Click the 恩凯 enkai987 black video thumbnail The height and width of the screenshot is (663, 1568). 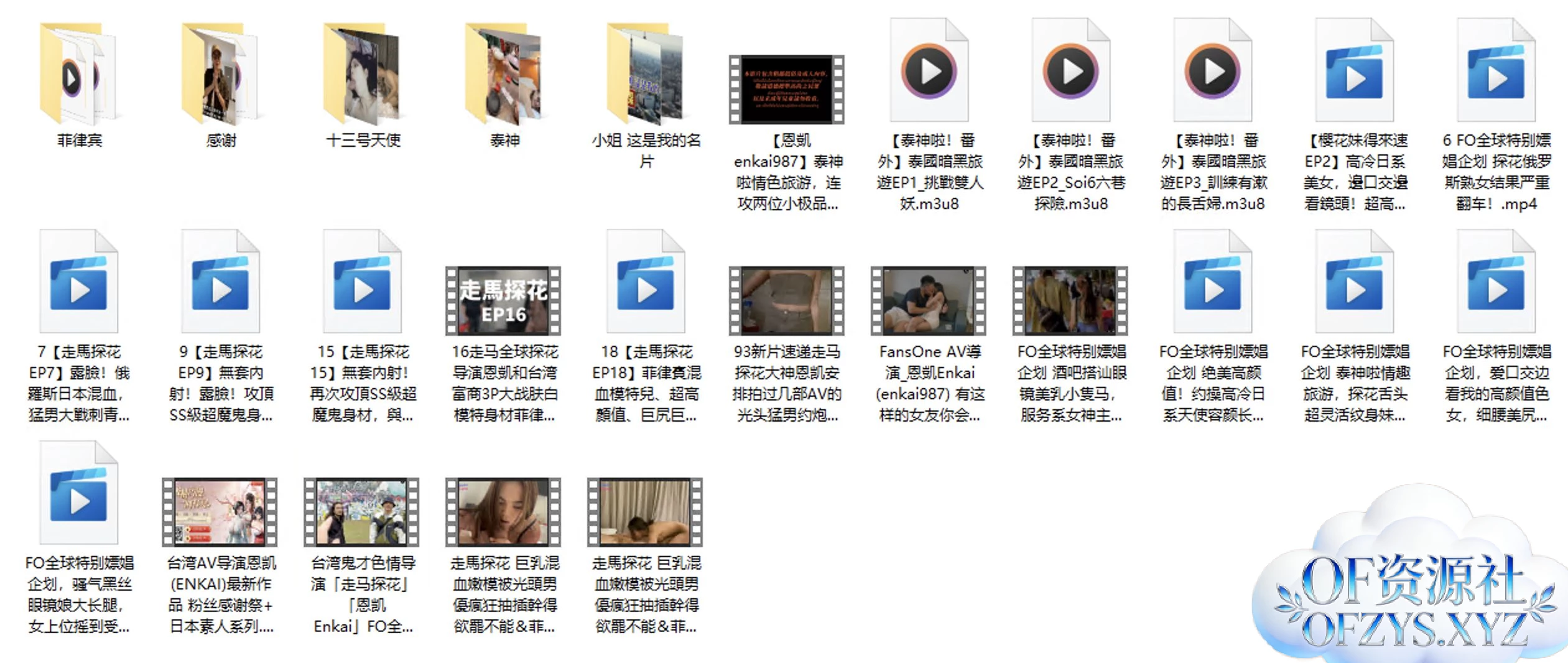point(787,90)
